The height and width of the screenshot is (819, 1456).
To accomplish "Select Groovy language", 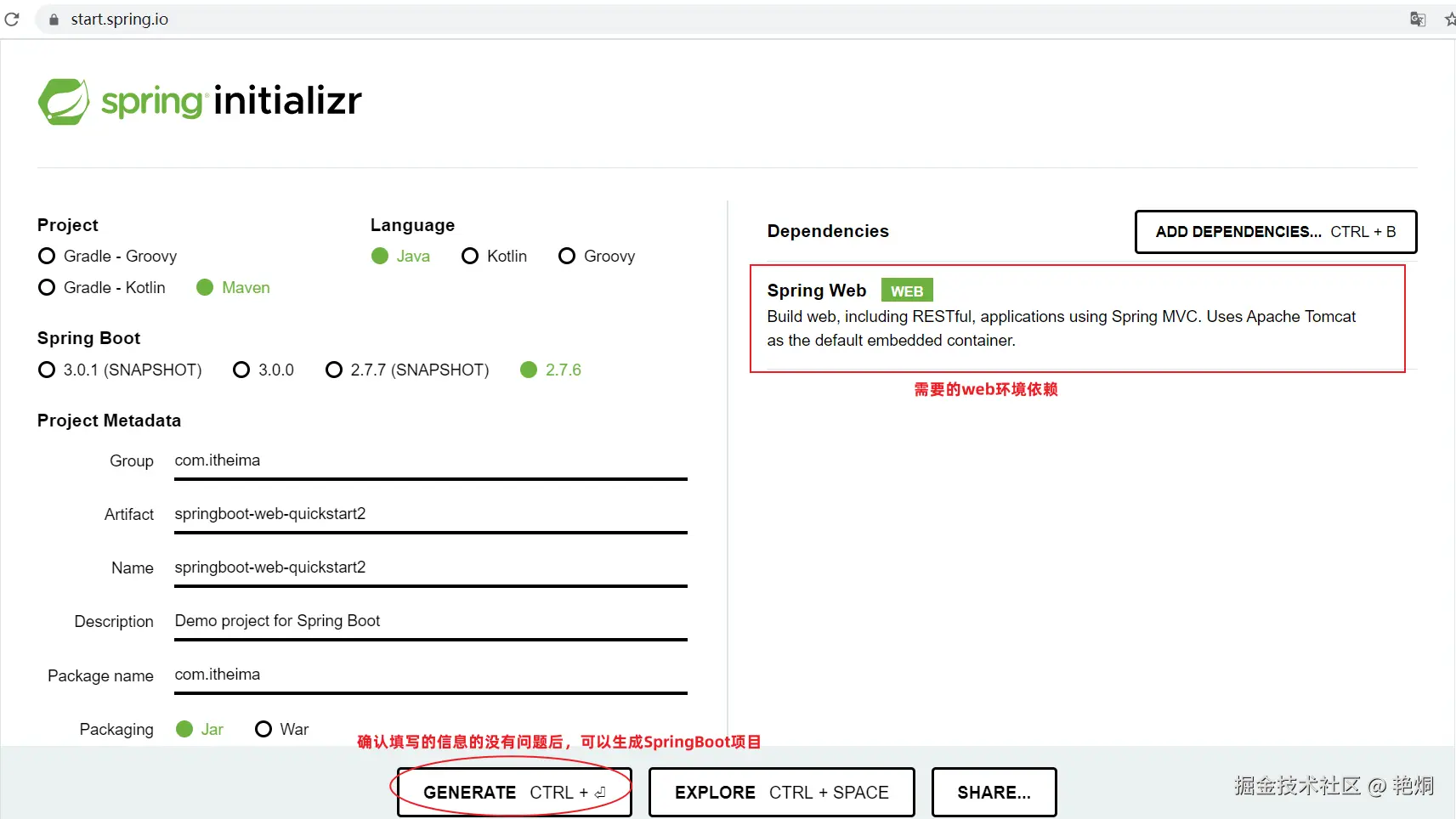I will point(597,256).
